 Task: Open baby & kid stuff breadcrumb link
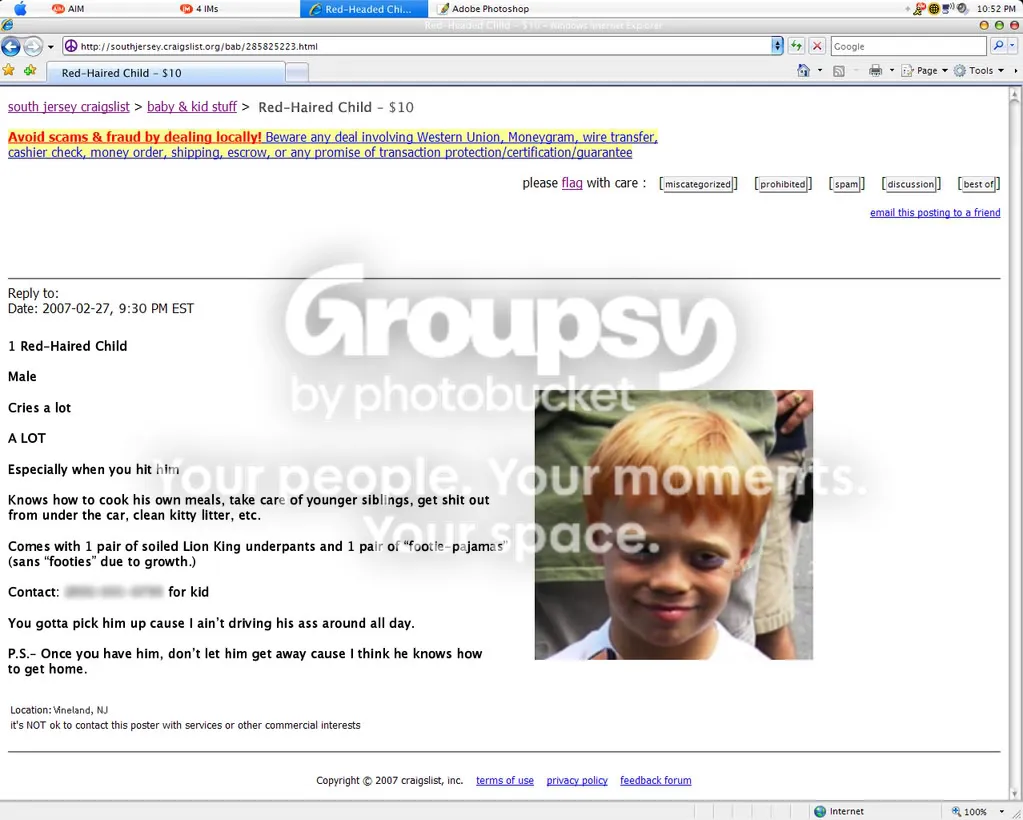pyautogui.click(x=192, y=107)
